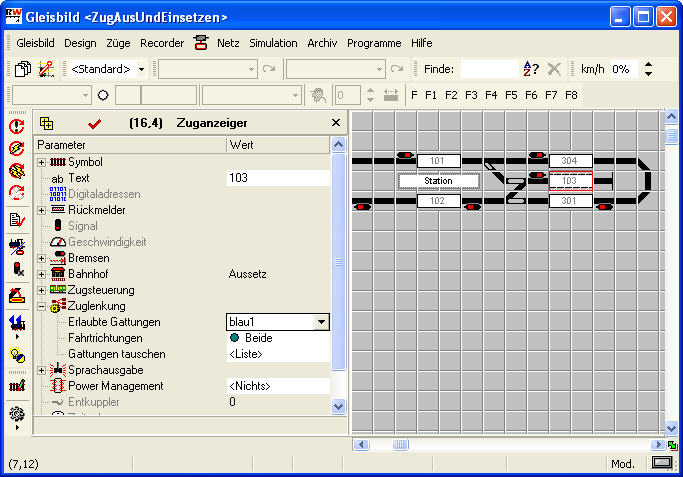The height and width of the screenshot is (477, 683).
Task: Expand the Bahnhof node
Action: click(41, 274)
